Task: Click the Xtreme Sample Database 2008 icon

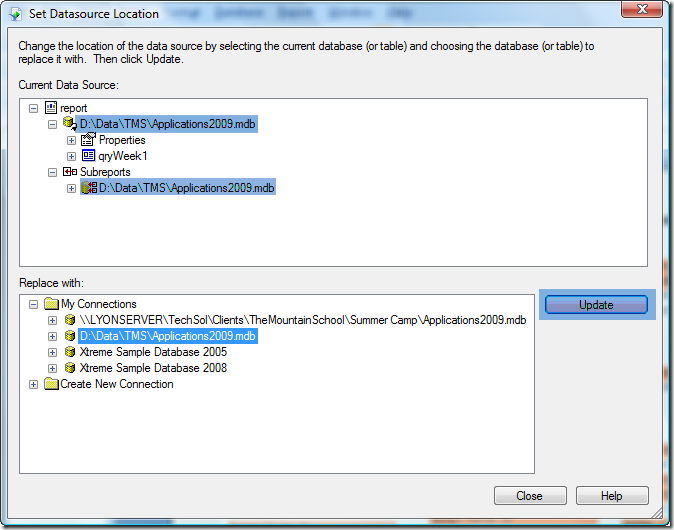Action: point(70,368)
